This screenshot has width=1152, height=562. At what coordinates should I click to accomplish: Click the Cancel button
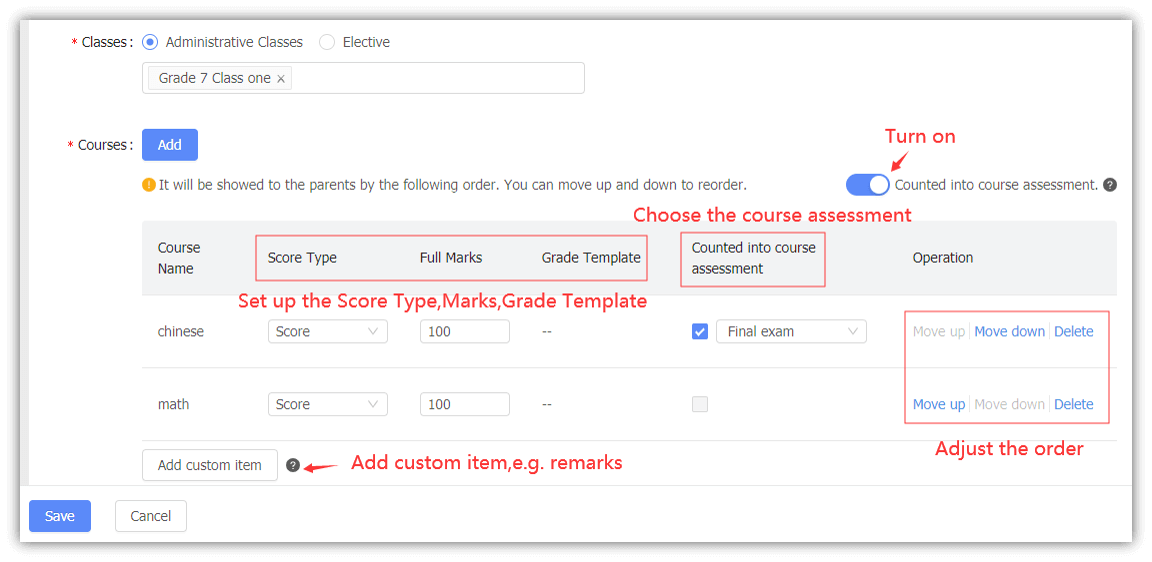[151, 516]
